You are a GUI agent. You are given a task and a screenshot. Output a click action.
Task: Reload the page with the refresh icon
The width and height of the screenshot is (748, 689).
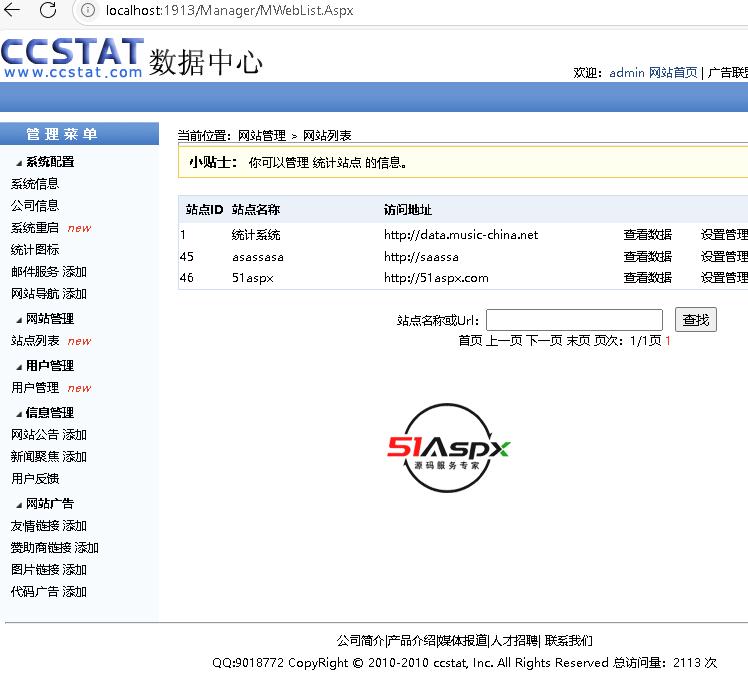pos(47,11)
